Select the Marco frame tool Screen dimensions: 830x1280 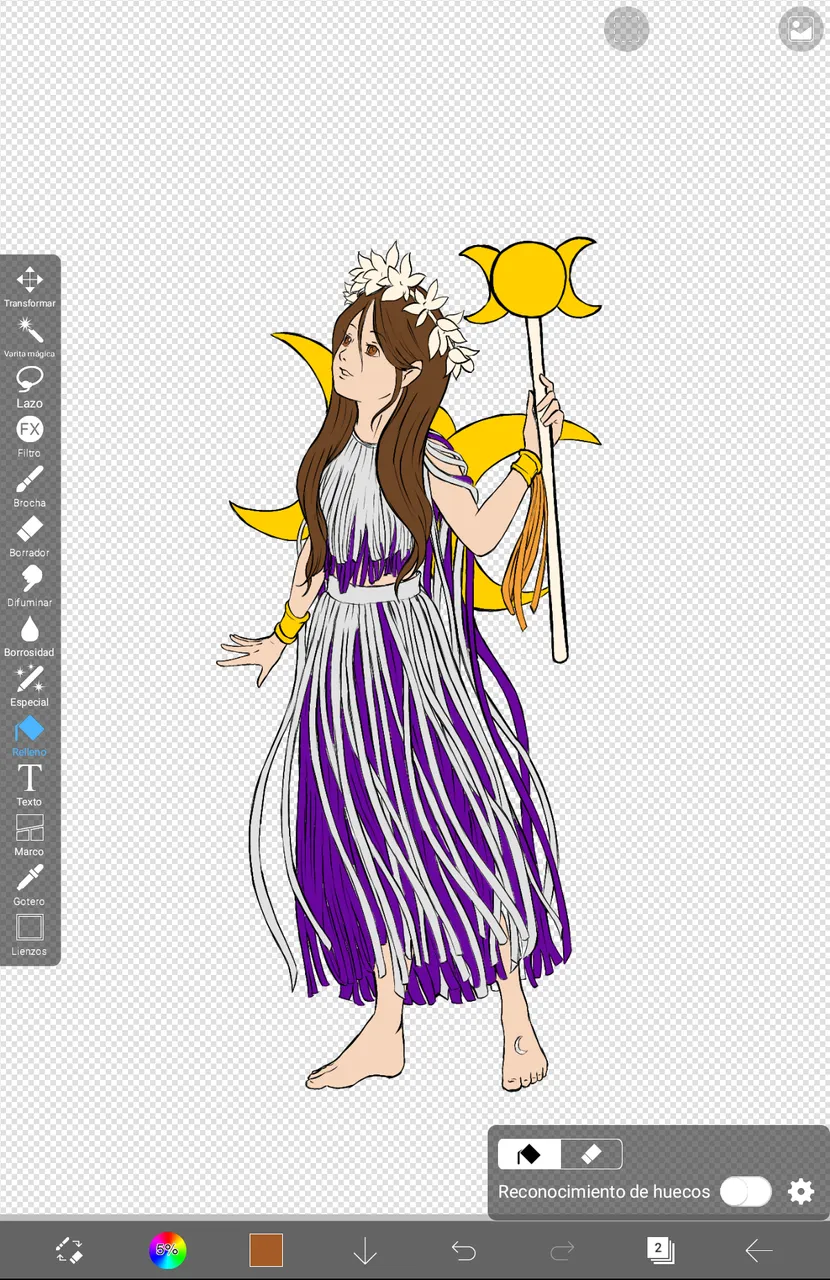(x=29, y=836)
